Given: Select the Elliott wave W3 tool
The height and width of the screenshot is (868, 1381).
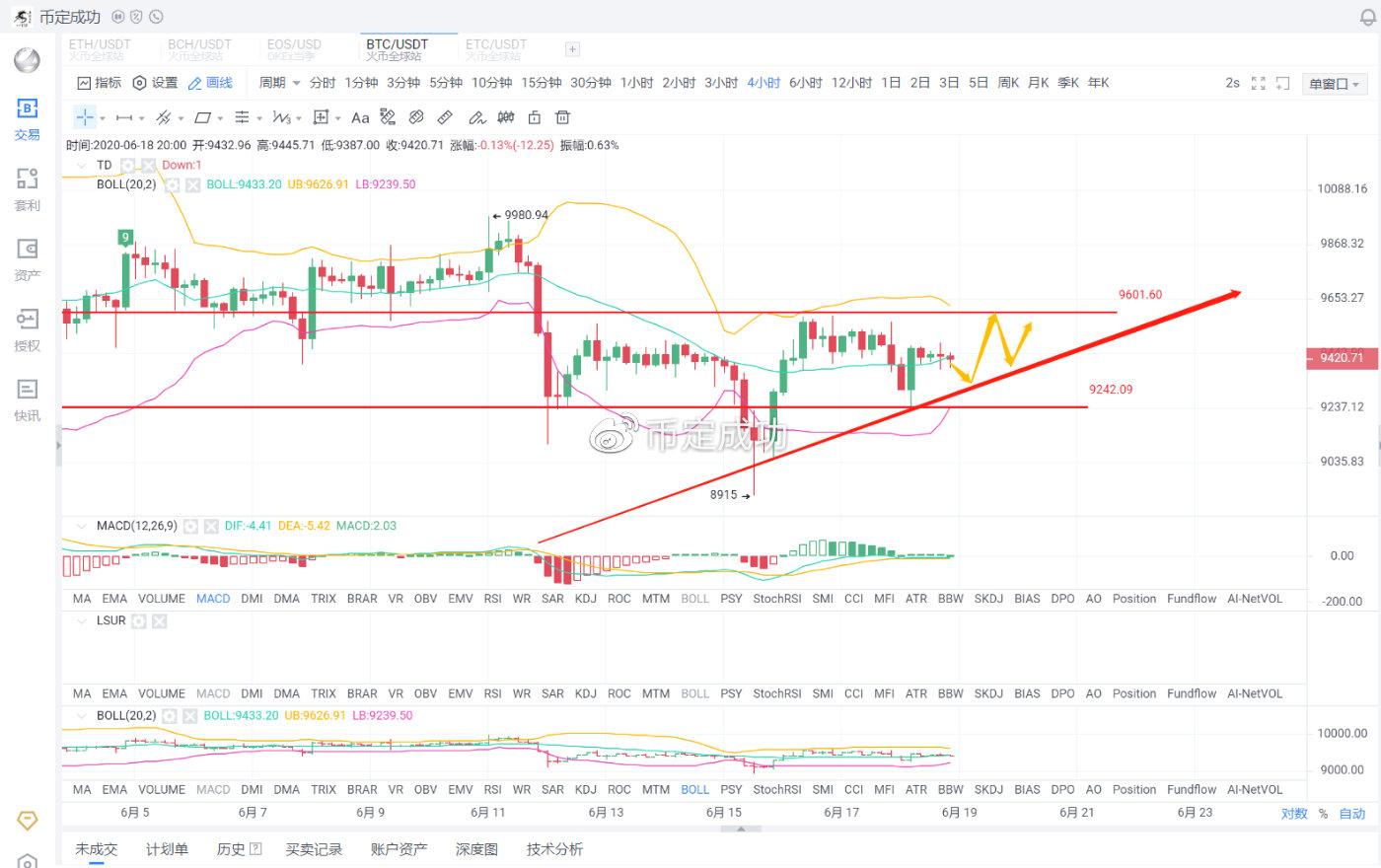Looking at the screenshot, I should [281, 117].
